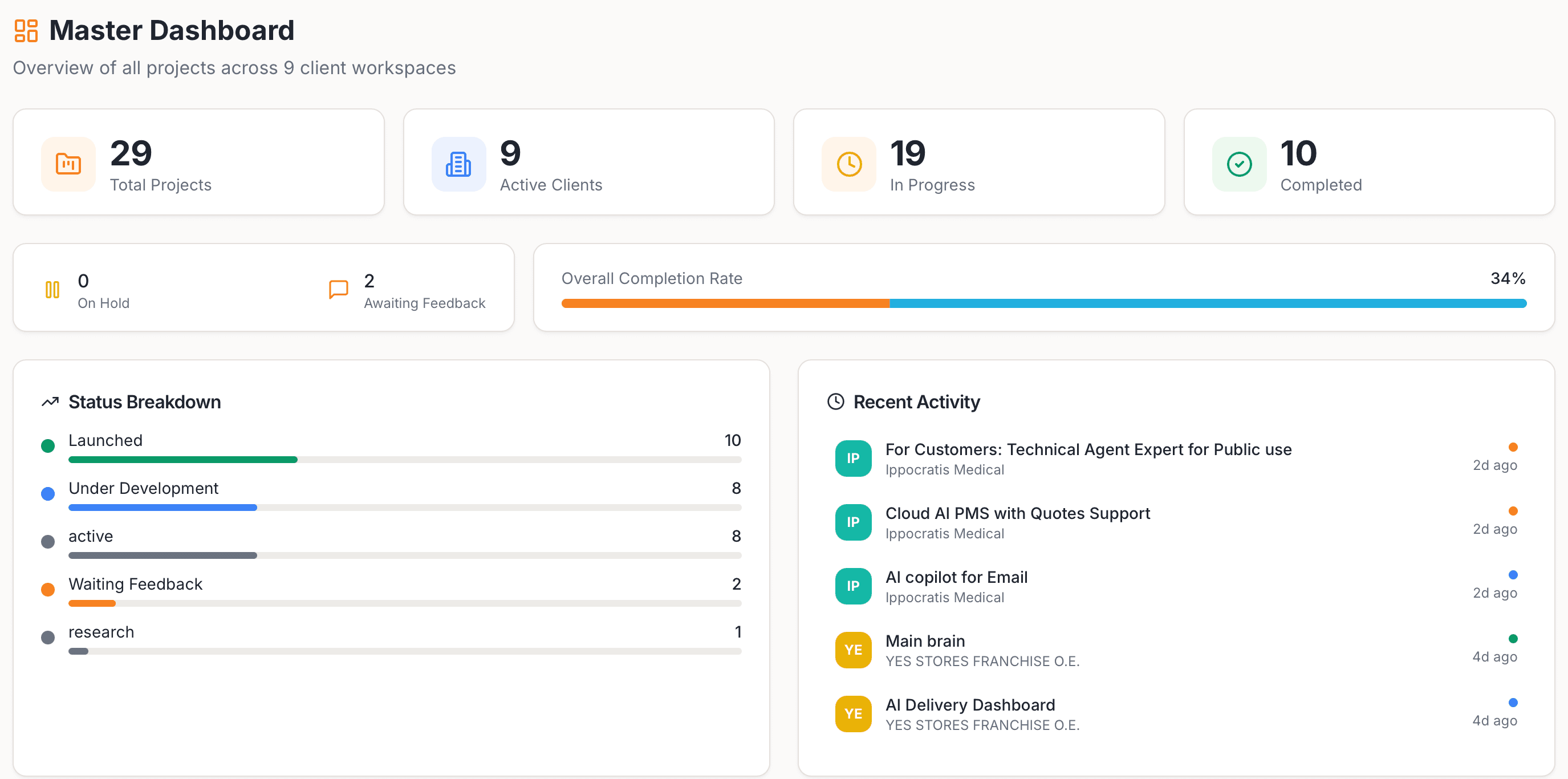
Task: Open the AI Delivery Dashboard activity item
Action: [x=970, y=705]
